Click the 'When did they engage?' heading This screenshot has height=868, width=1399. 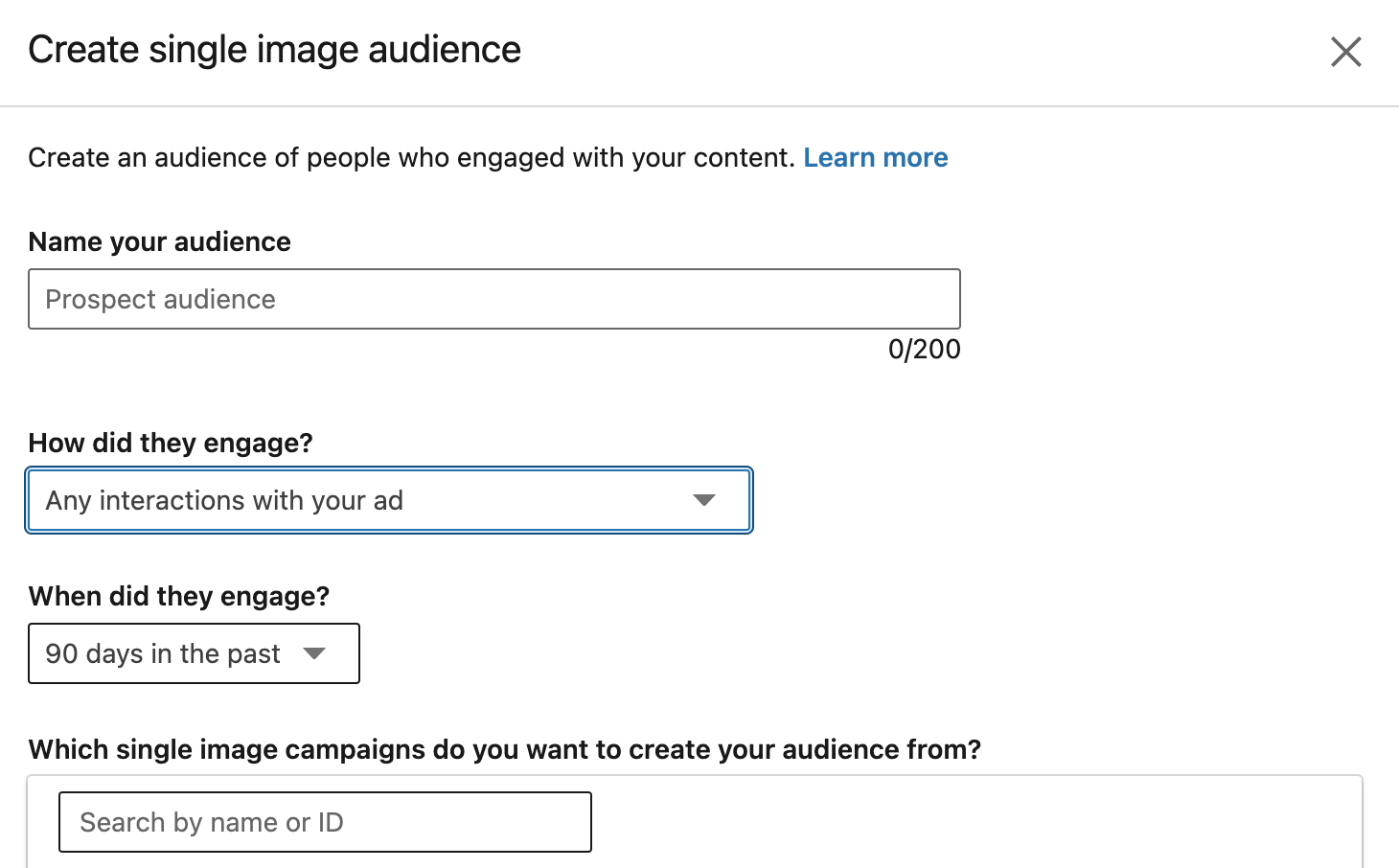[x=178, y=596]
